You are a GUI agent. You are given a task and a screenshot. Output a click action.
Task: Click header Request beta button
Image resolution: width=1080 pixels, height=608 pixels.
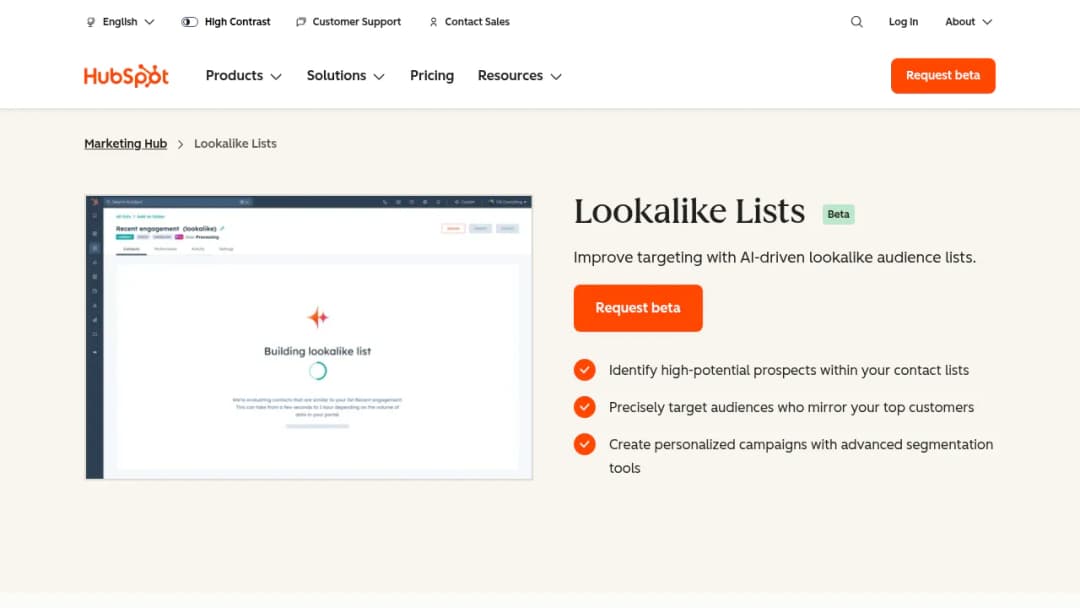coord(943,76)
